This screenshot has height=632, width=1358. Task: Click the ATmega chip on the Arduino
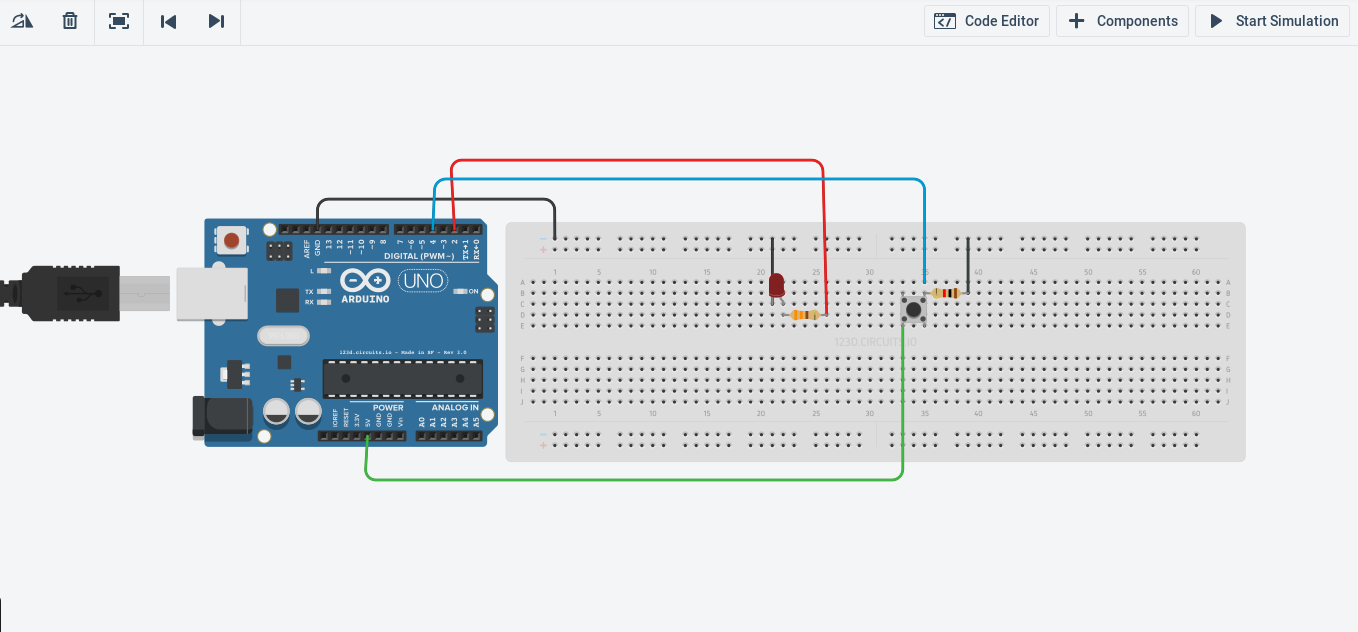[402, 378]
